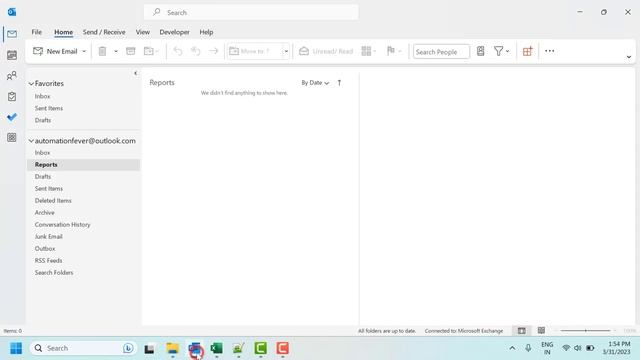The height and width of the screenshot is (360, 640).
Task: Click the Windows taskbar Search box
Action: tap(82, 348)
